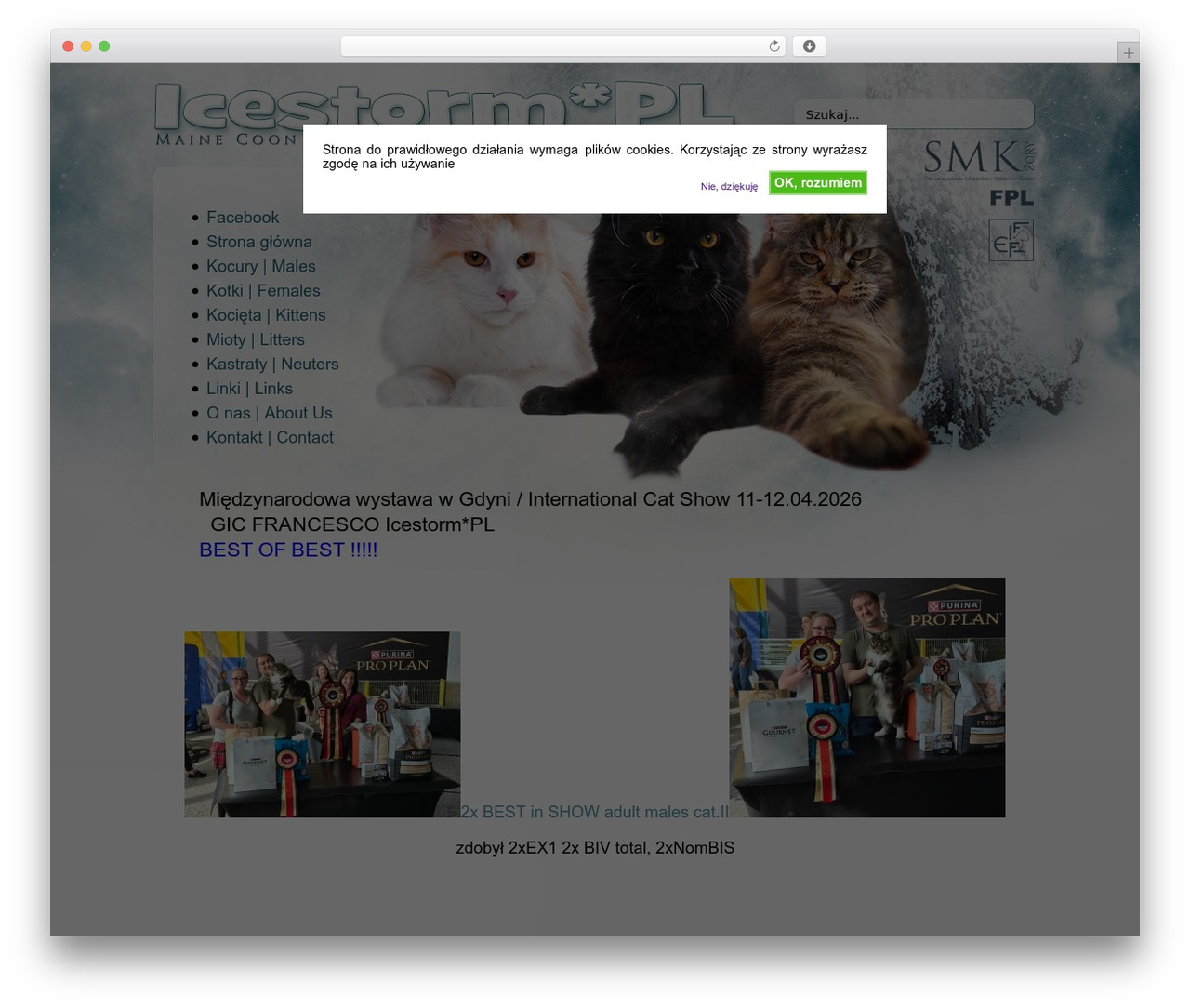Maximize the window with the green button
This screenshot has height=1008, width=1190.
104,46
